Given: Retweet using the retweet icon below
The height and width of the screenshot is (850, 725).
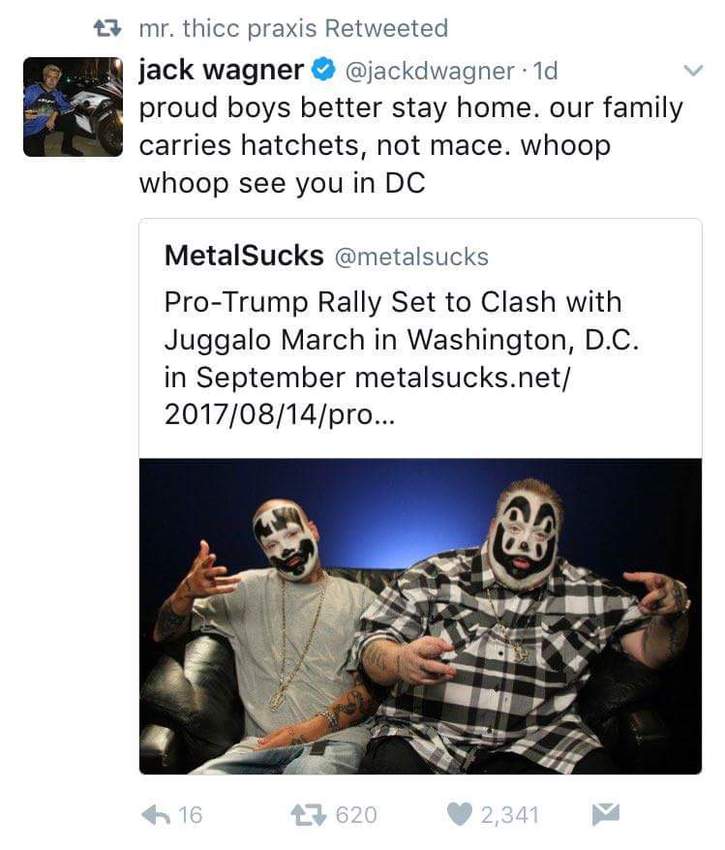Looking at the screenshot, I should (308, 815).
